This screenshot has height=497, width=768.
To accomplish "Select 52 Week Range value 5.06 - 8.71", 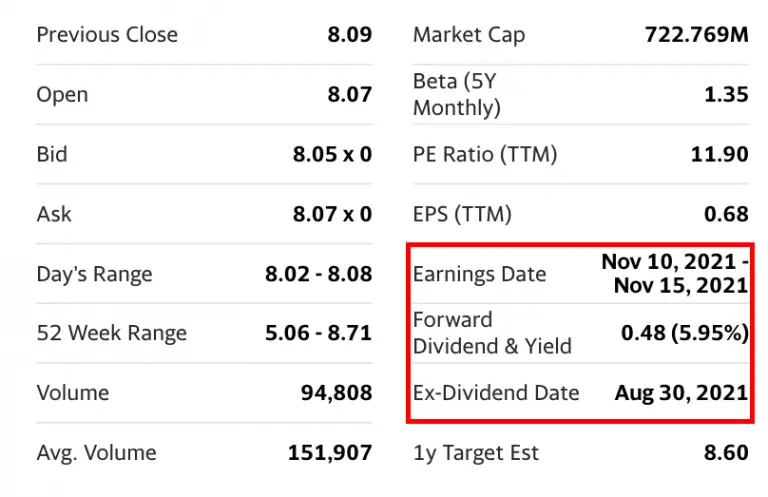I will click(318, 333).
